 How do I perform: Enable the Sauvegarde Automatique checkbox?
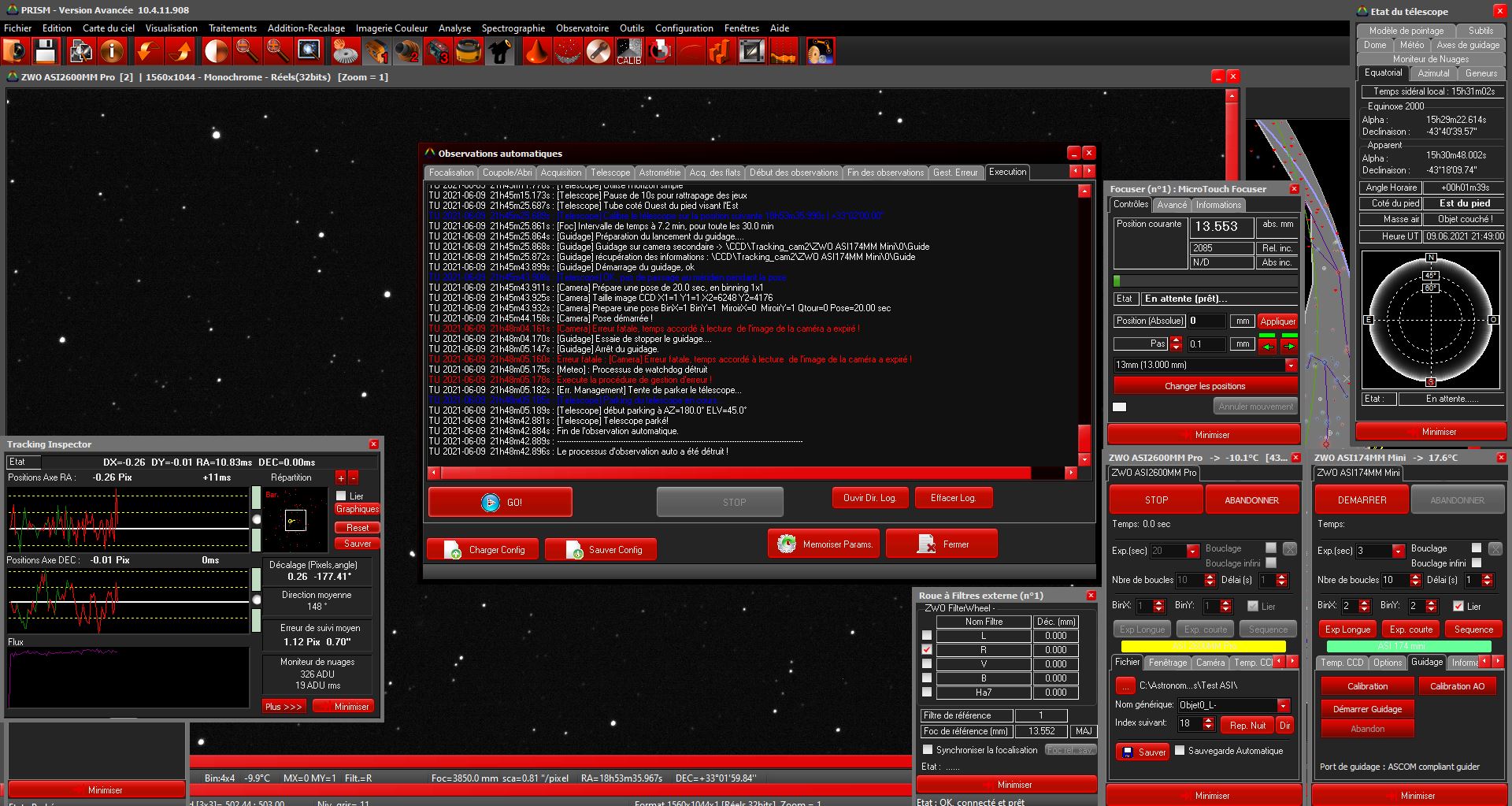click(x=1180, y=751)
